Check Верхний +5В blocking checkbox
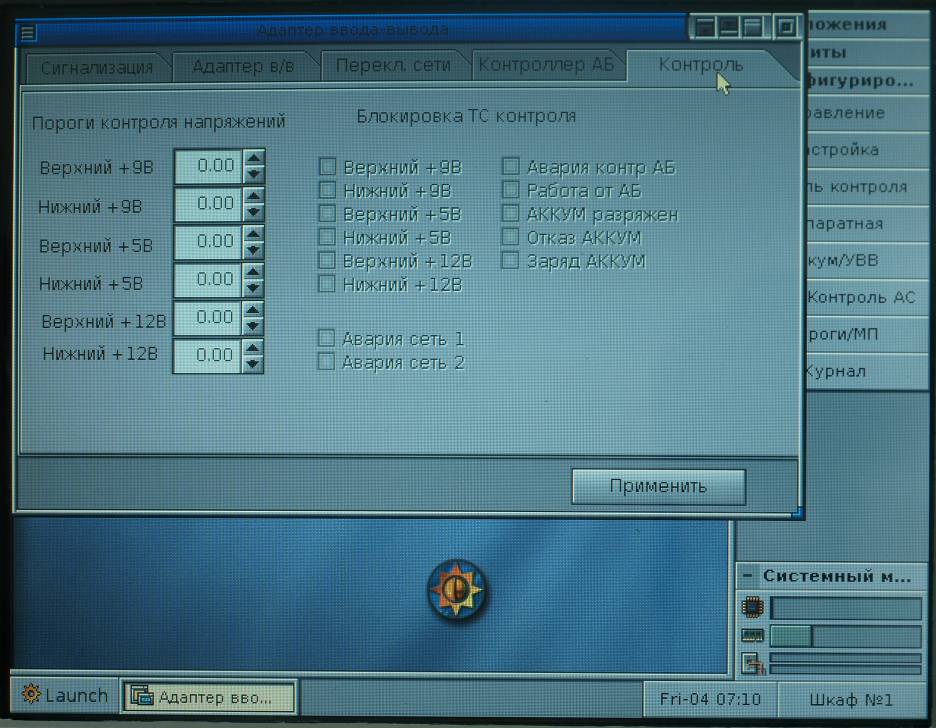The width and height of the screenshot is (936, 728). [x=327, y=213]
